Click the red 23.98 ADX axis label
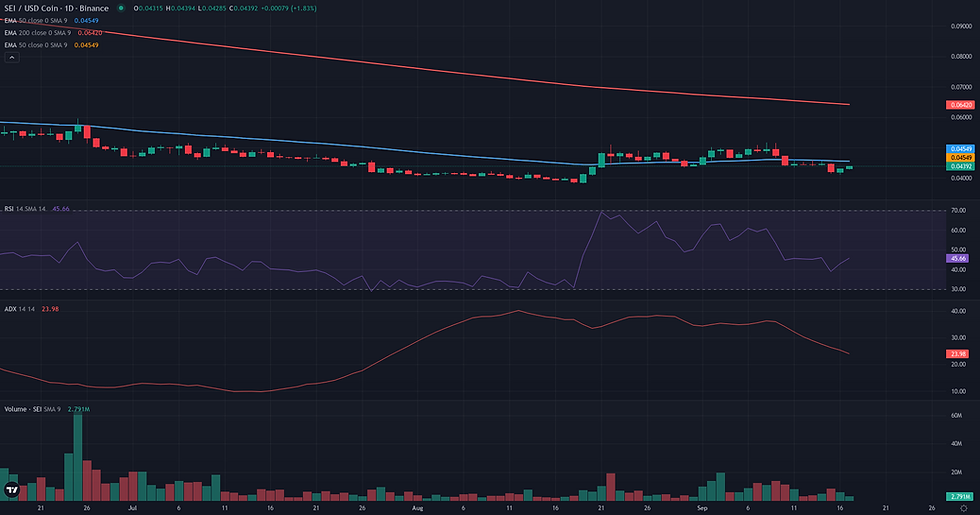The image size is (980, 515). pos(958,354)
